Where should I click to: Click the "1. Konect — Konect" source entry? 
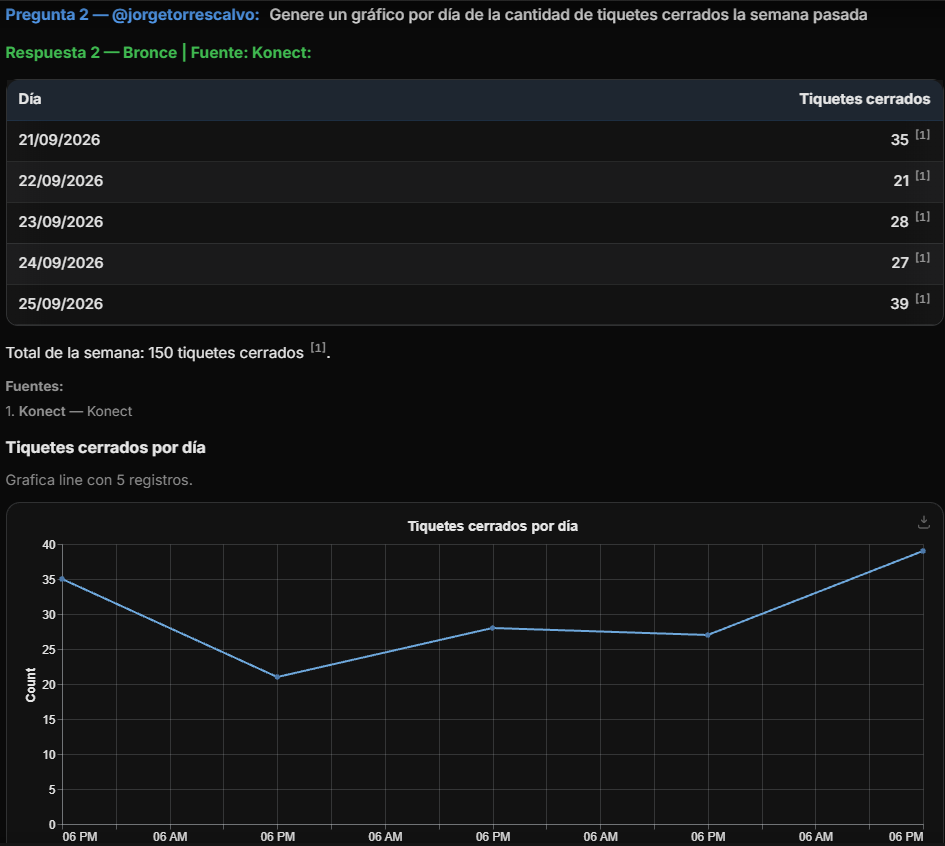pos(69,412)
